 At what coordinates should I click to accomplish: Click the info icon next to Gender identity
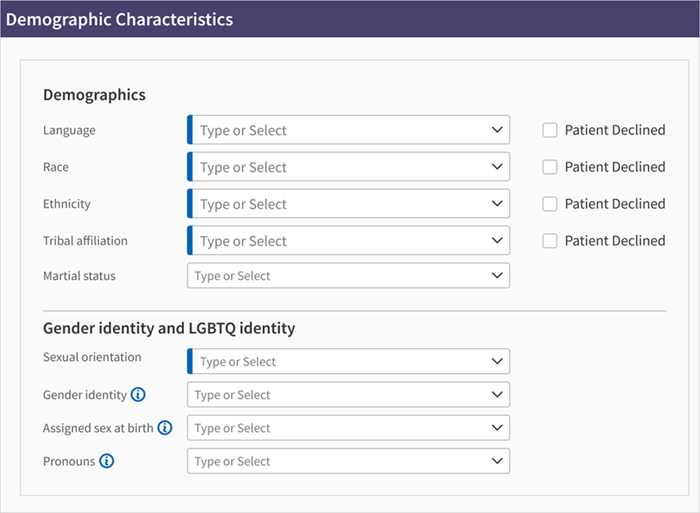click(138, 395)
